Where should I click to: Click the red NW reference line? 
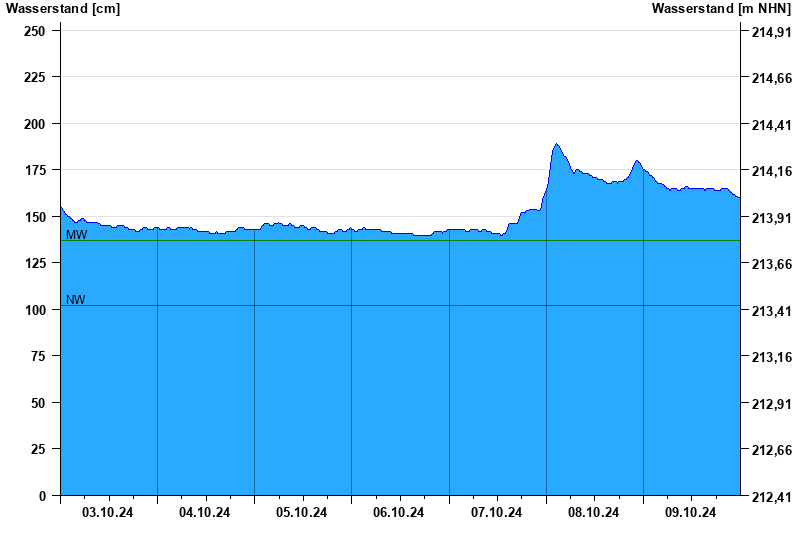[x=401, y=306]
